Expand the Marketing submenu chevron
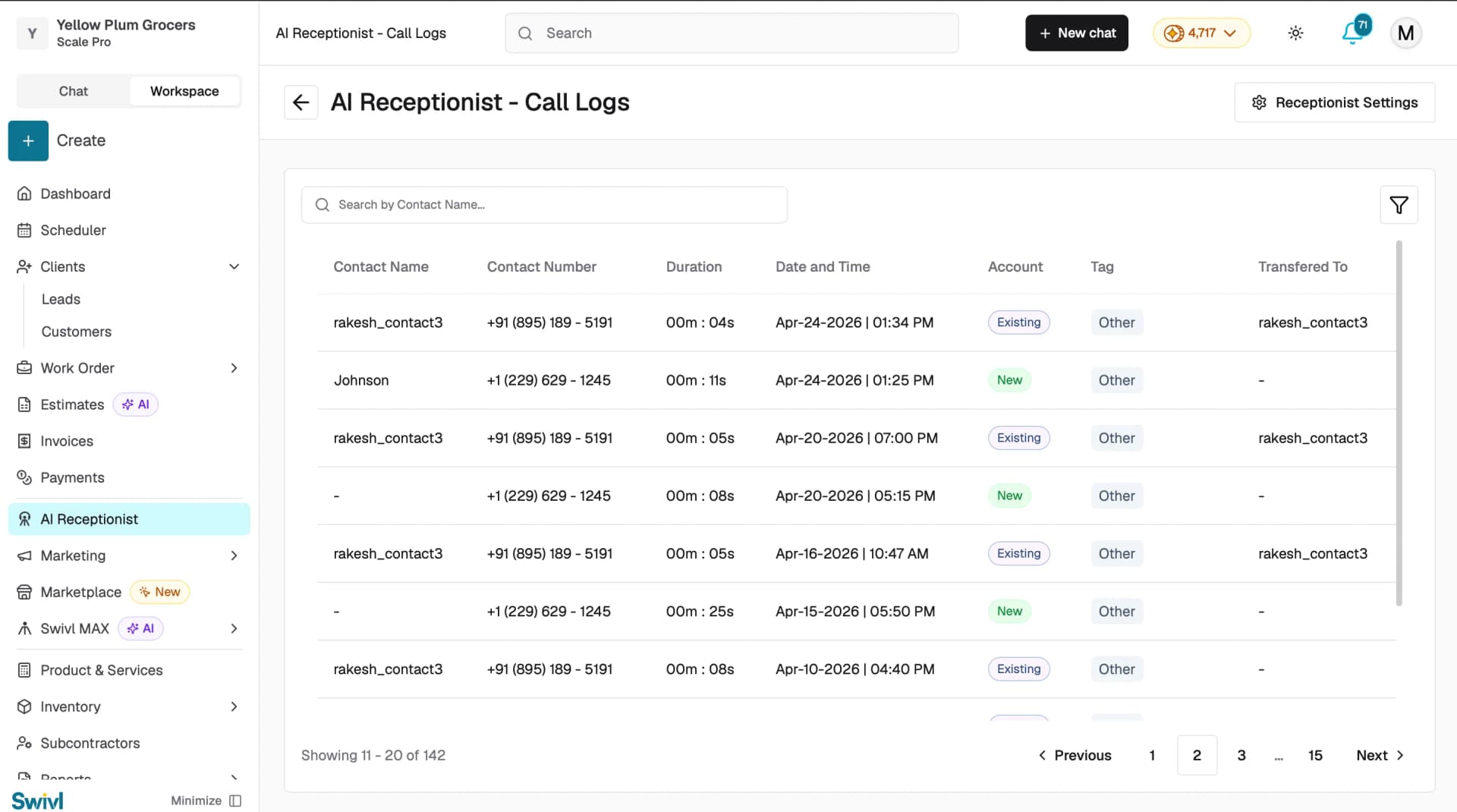Image resolution: width=1457 pixels, height=812 pixels. pos(234,555)
